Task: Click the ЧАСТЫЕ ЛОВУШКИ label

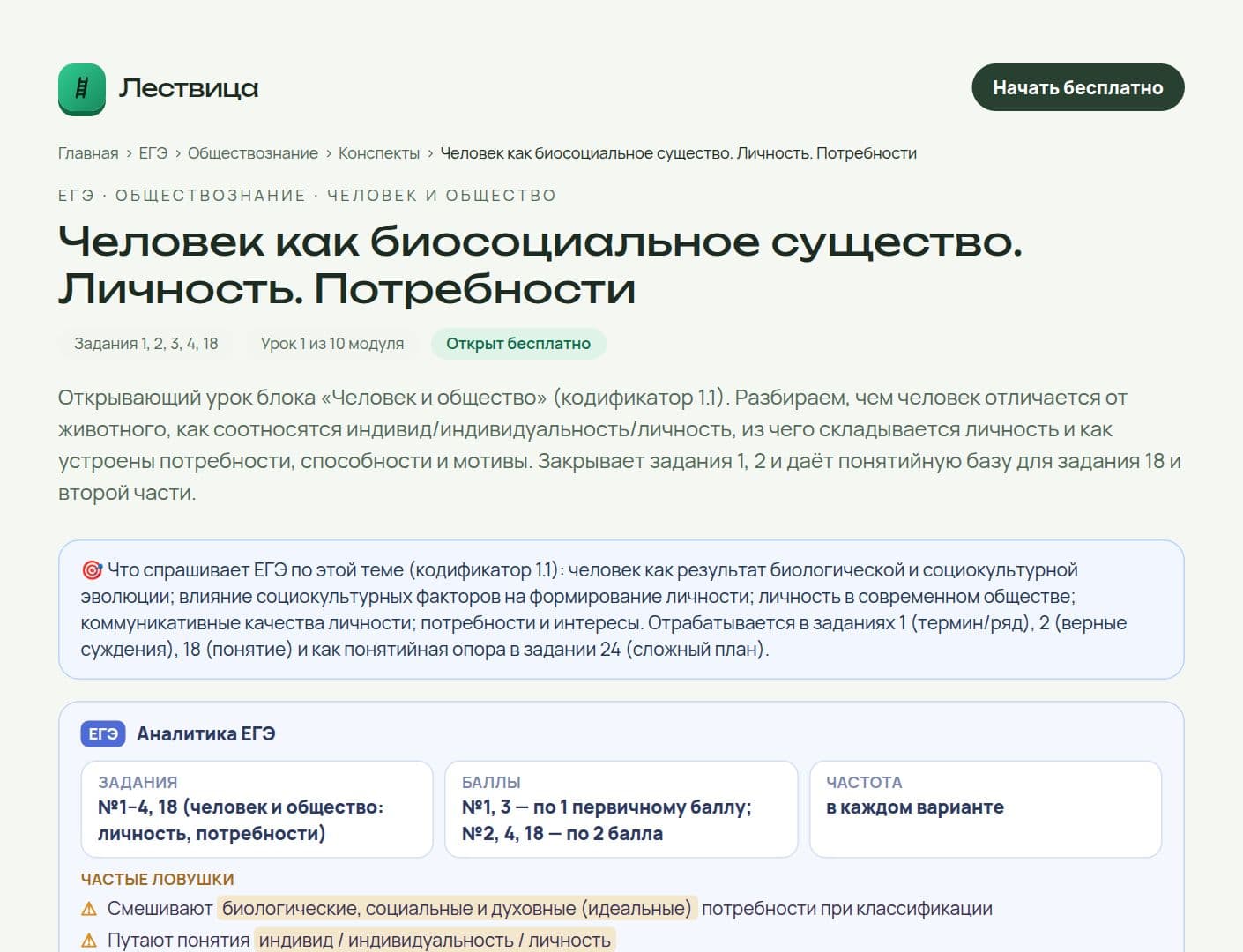Action: click(158, 880)
